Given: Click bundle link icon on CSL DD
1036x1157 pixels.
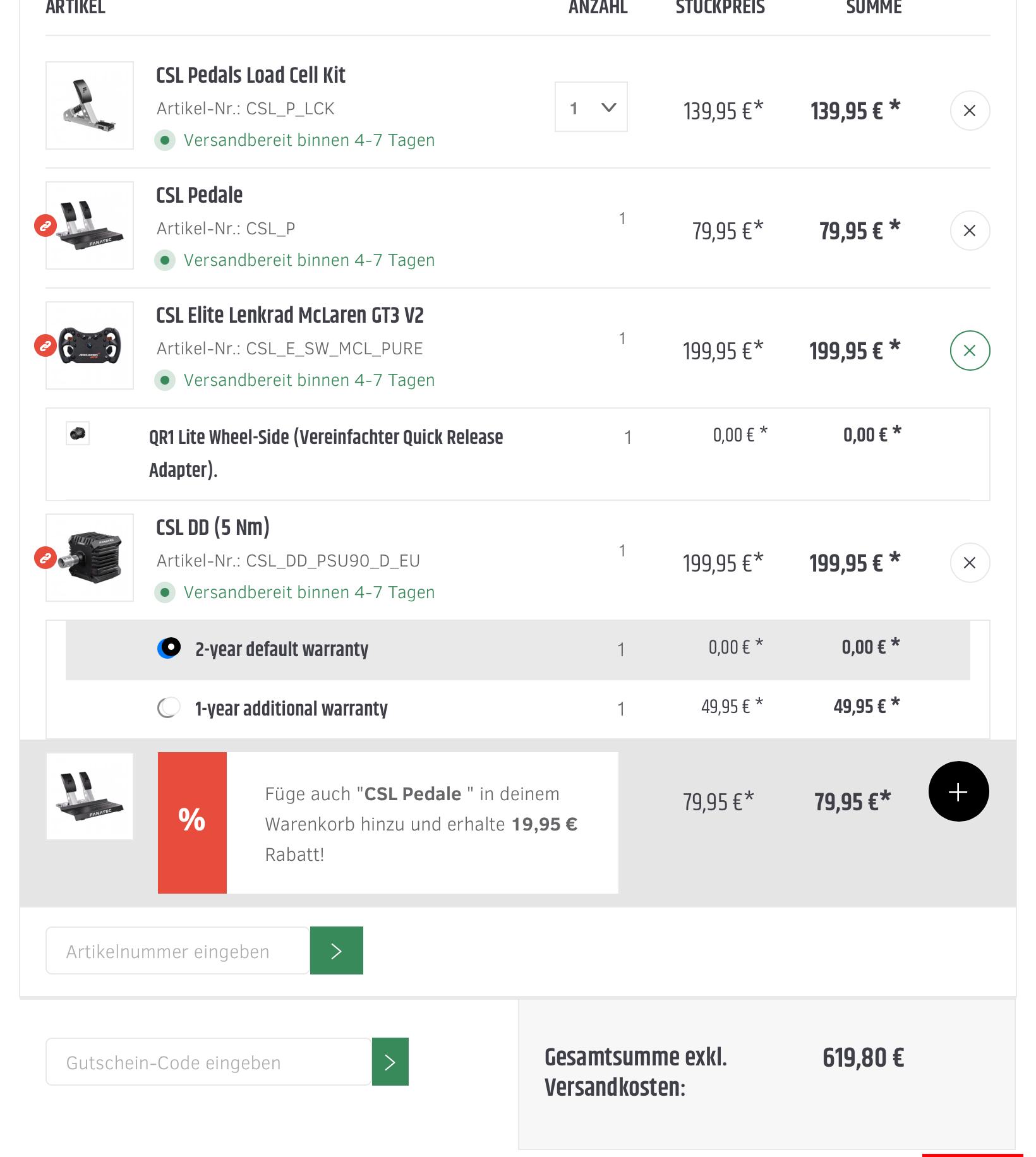Looking at the screenshot, I should (45, 558).
